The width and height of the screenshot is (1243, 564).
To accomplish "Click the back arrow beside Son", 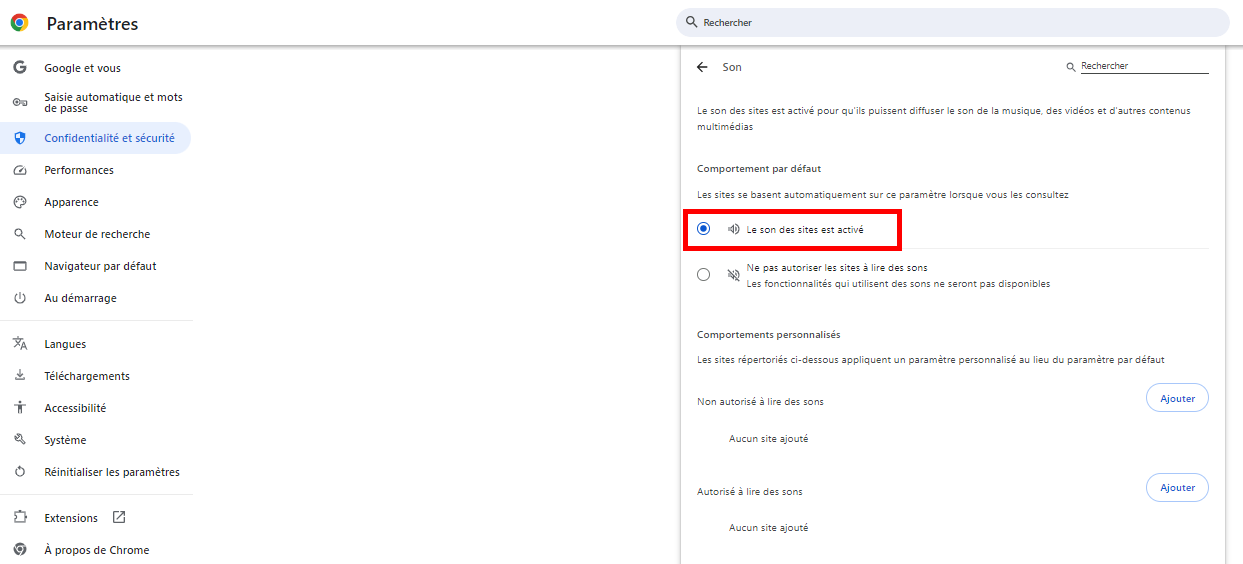I will click(702, 67).
